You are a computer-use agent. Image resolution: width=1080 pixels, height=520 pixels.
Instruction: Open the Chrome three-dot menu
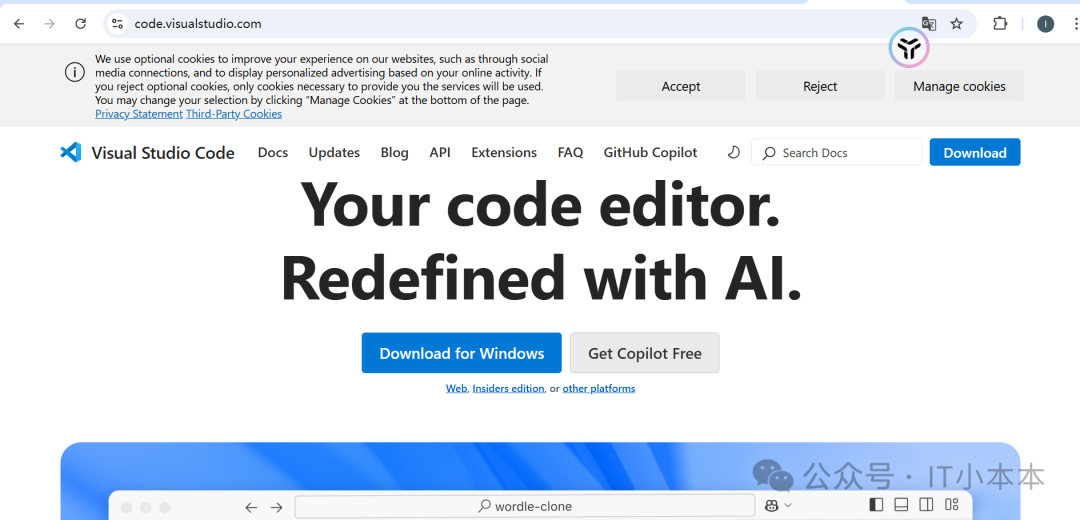point(1075,24)
